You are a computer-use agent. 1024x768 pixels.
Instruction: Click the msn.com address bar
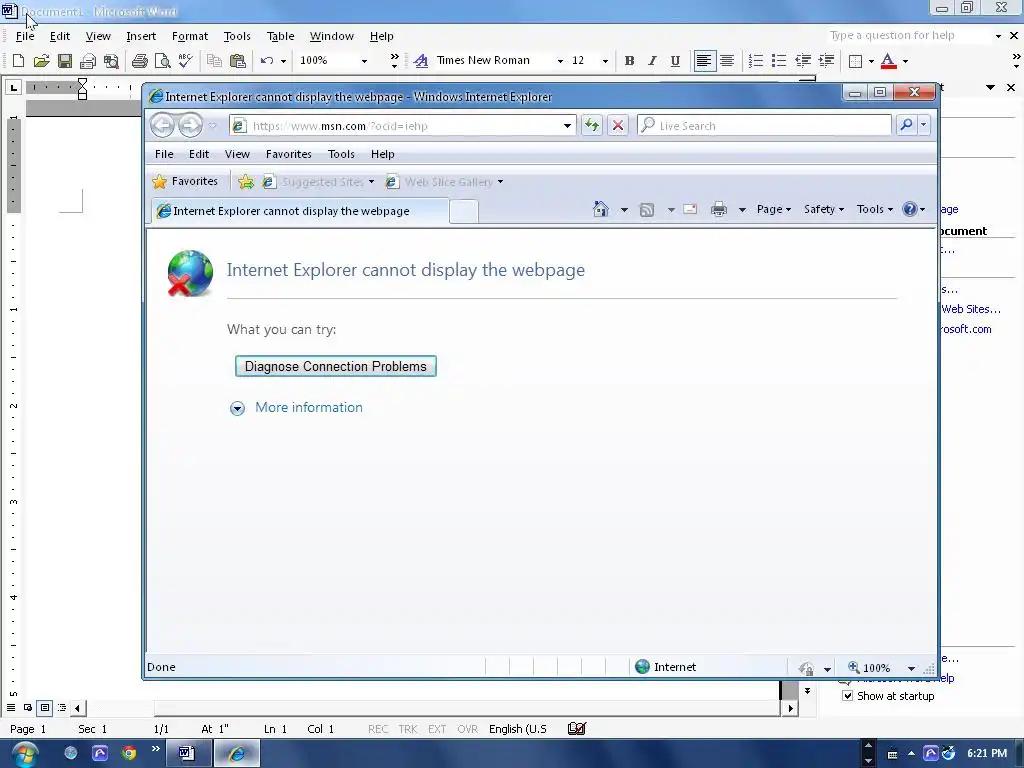click(x=395, y=125)
